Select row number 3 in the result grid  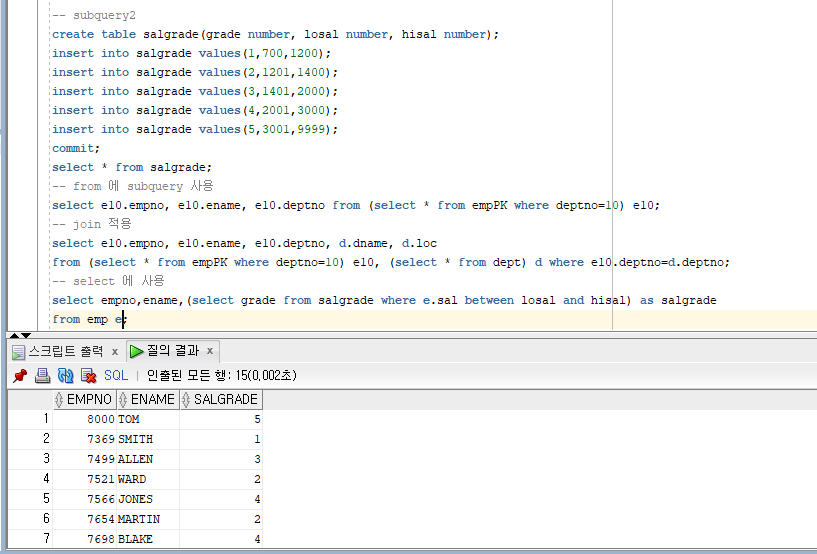pos(31,459)
